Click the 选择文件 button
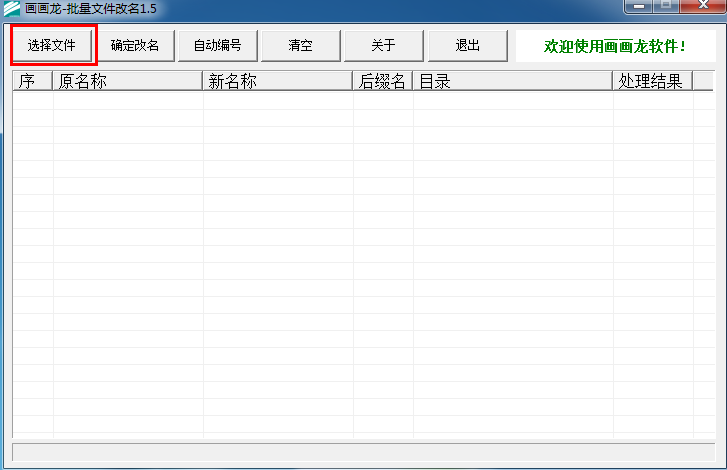 (x=52, y=45)
